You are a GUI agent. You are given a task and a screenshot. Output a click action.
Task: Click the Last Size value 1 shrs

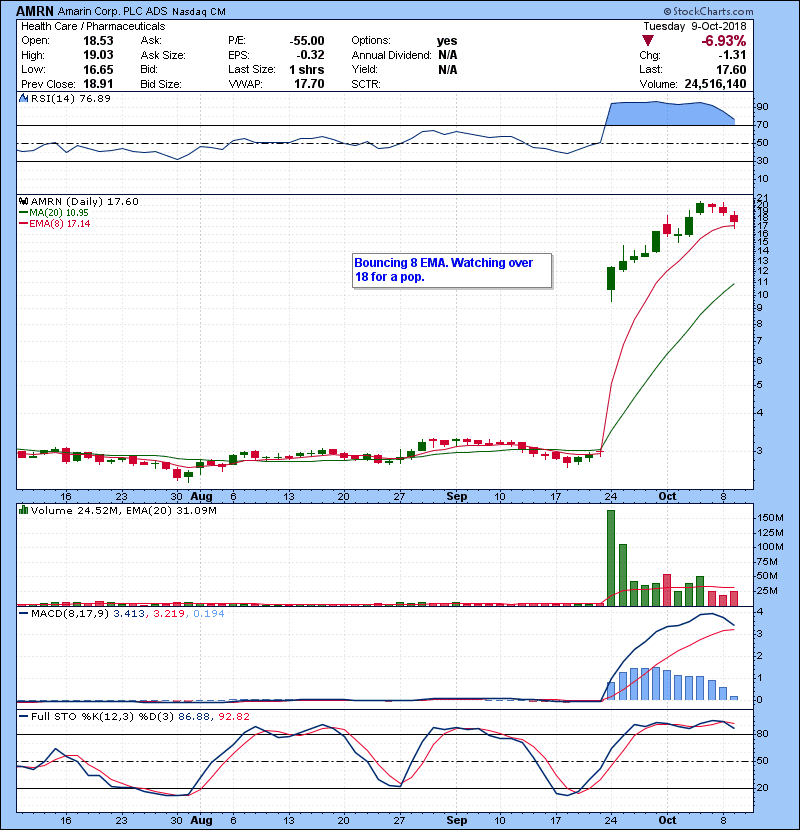coord(307,69)
